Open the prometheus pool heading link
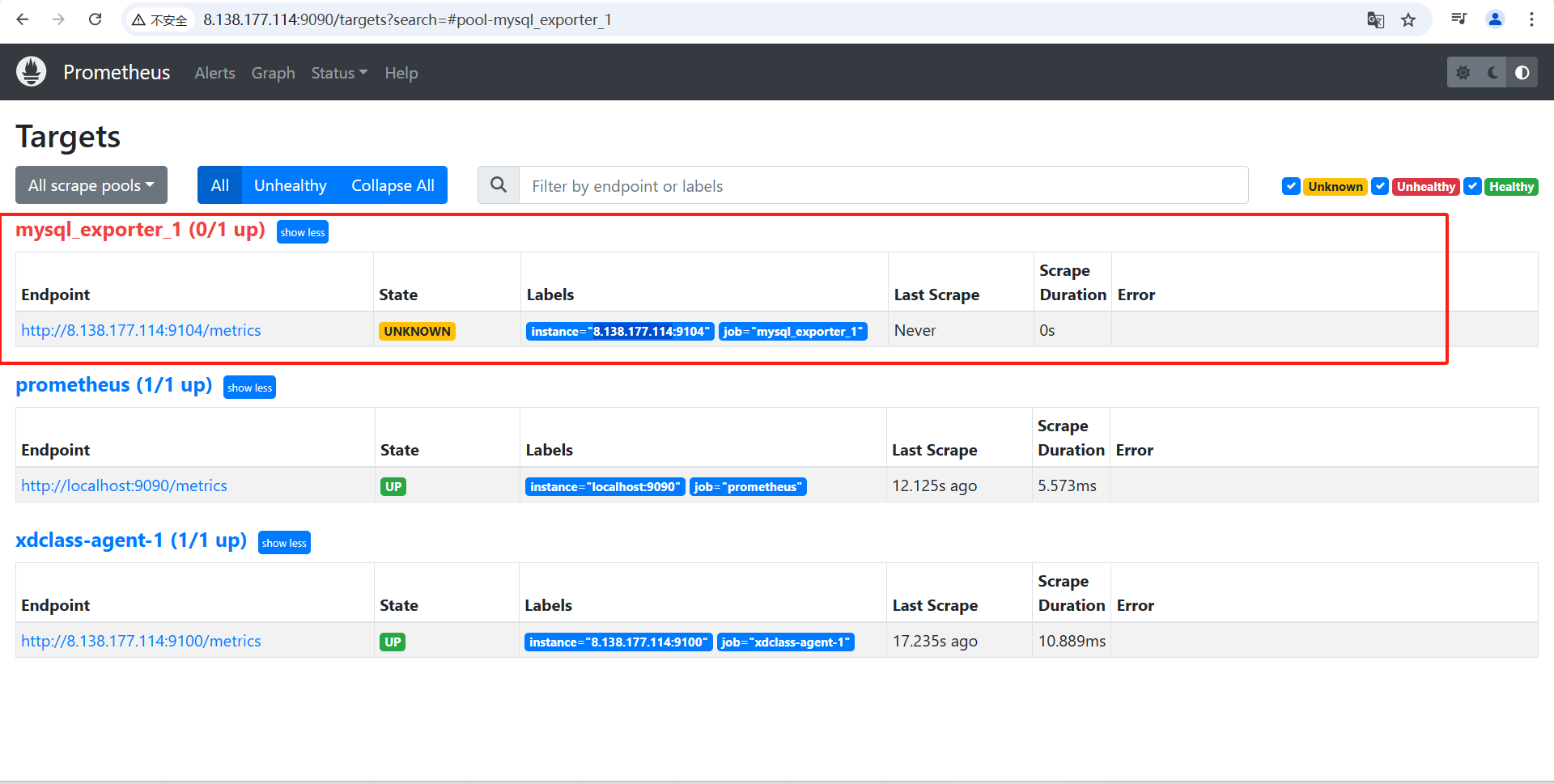Image resolution: width=1554 pixels, height=784 pixels. click(114, 385)
